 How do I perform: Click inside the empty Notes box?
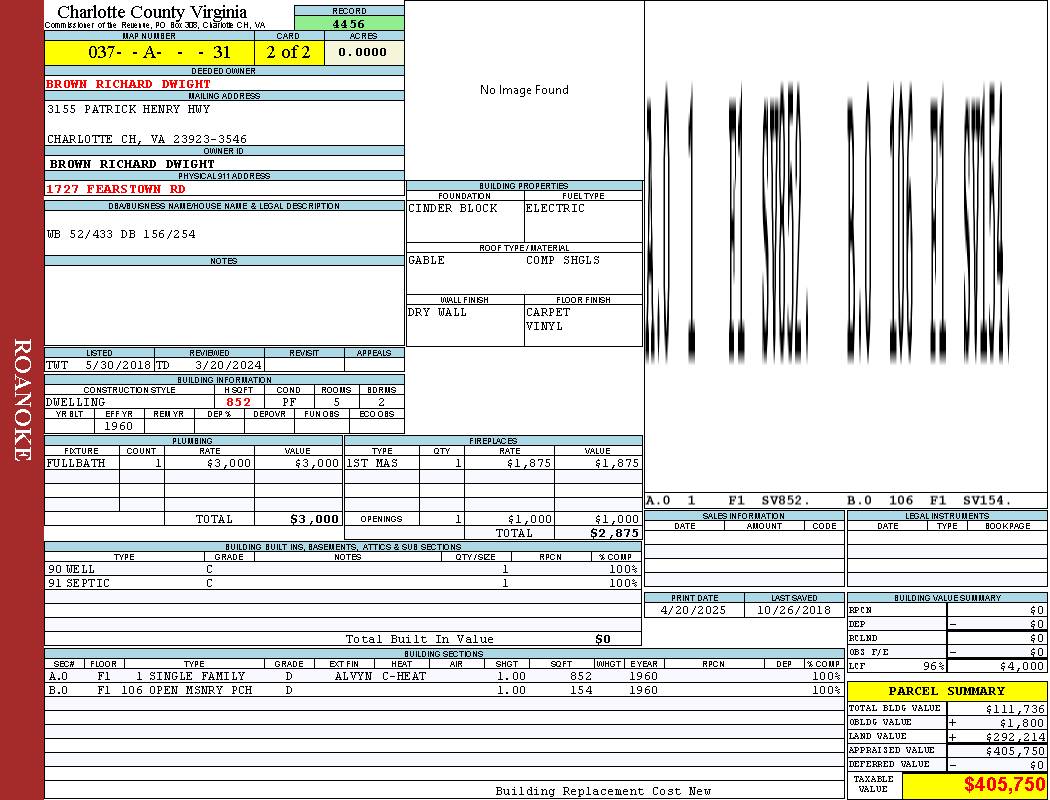tap(224, 305)
